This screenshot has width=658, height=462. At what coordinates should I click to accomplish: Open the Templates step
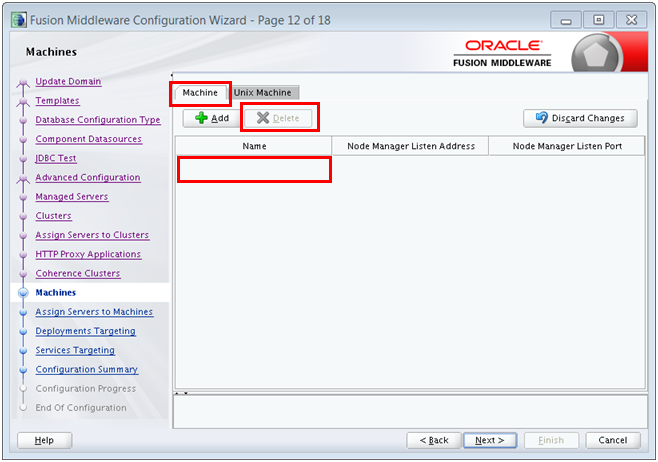tap(57, 101)
